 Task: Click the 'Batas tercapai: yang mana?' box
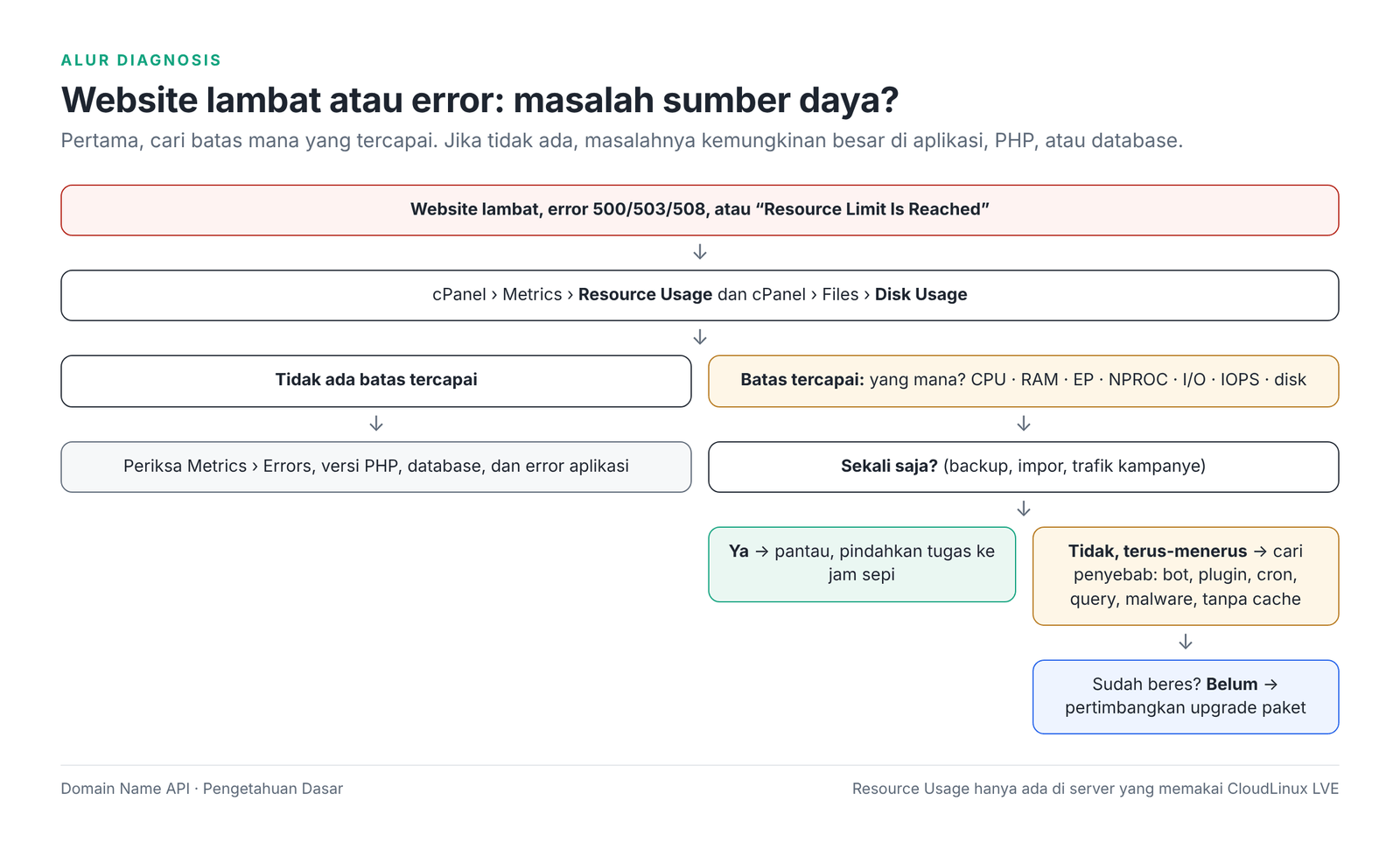[x=1024, y=381]
